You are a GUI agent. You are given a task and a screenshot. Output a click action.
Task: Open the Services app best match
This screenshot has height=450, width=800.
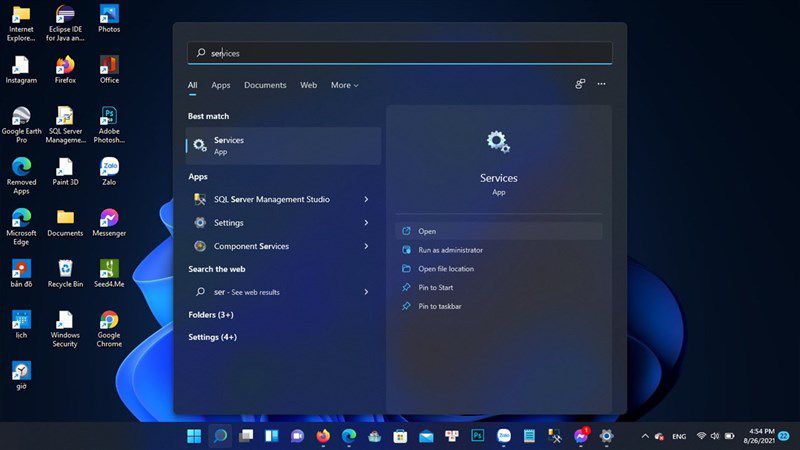(x=283, y=146)
